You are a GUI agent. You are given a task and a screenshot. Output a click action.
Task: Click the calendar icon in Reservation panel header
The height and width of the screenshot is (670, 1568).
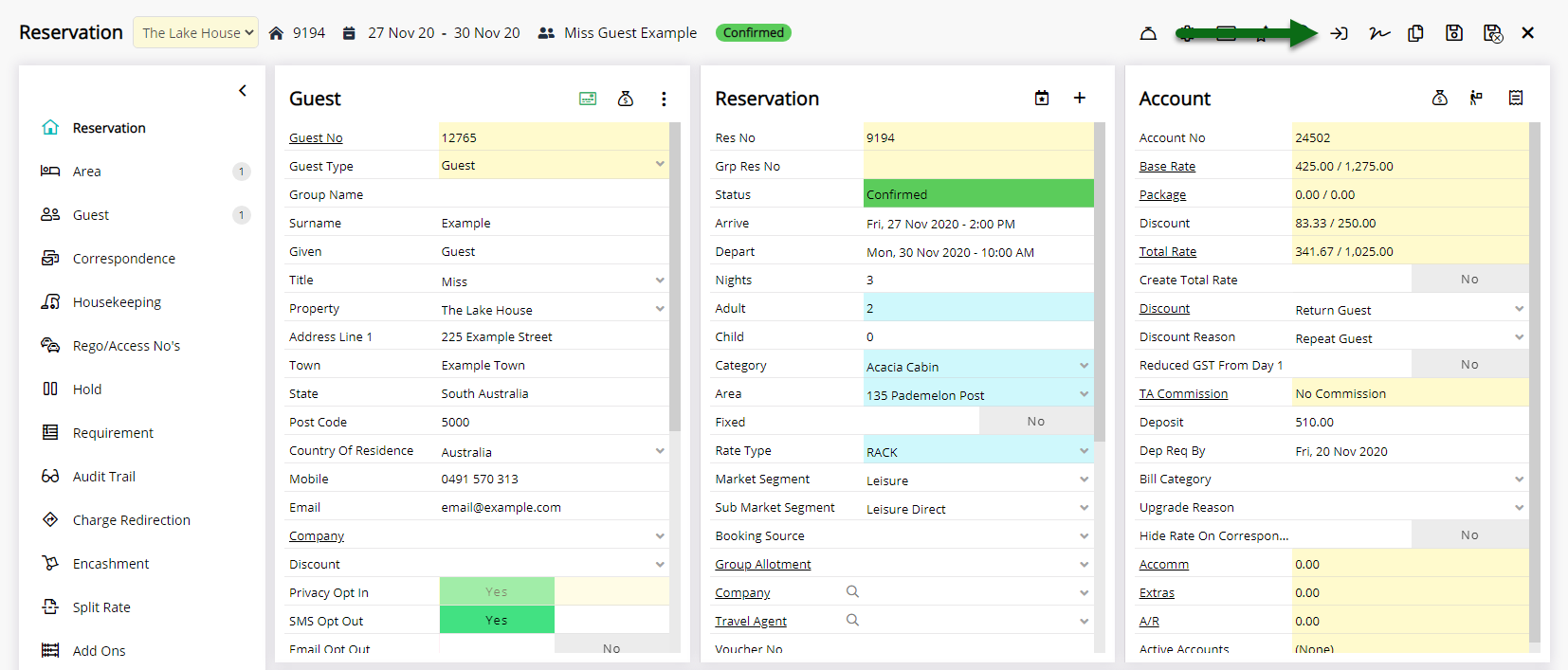click(1042, 98)
